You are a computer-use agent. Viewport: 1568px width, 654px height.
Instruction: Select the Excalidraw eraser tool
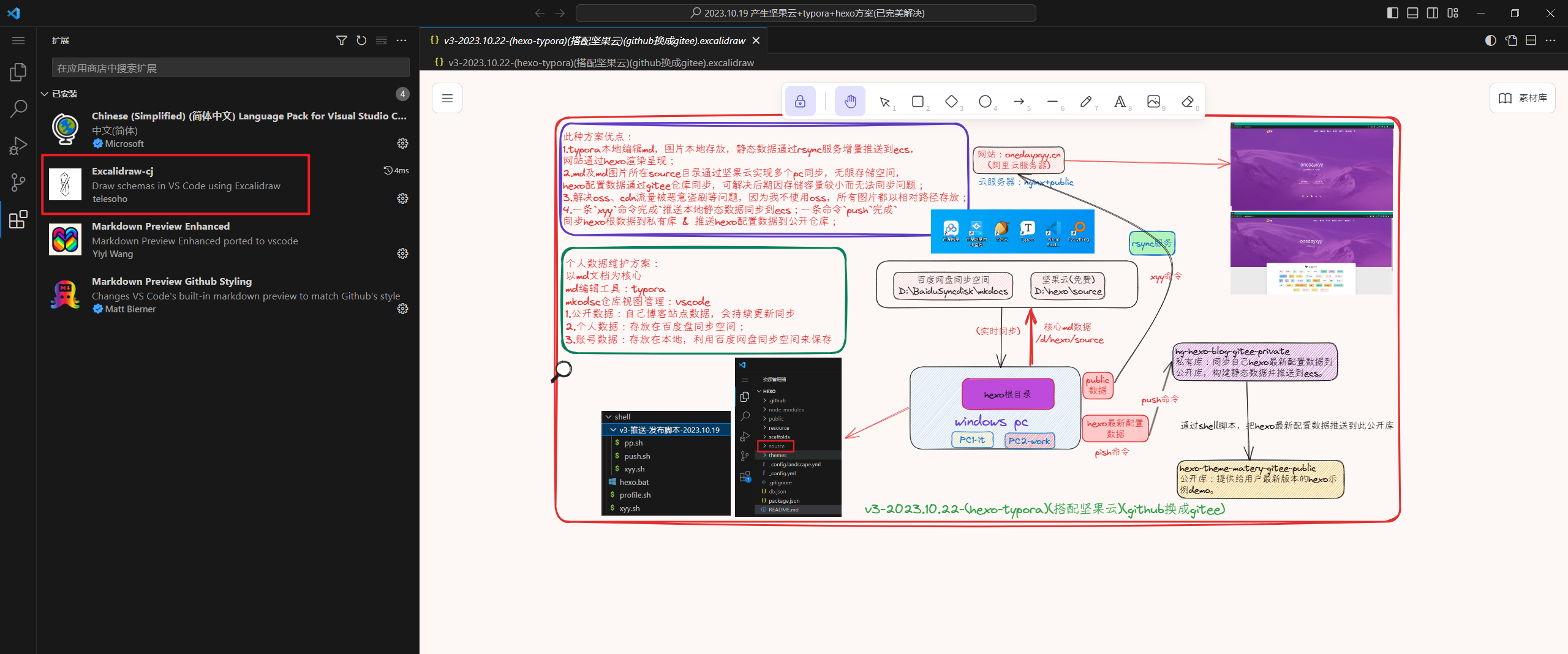click(x=1187, y=102)
